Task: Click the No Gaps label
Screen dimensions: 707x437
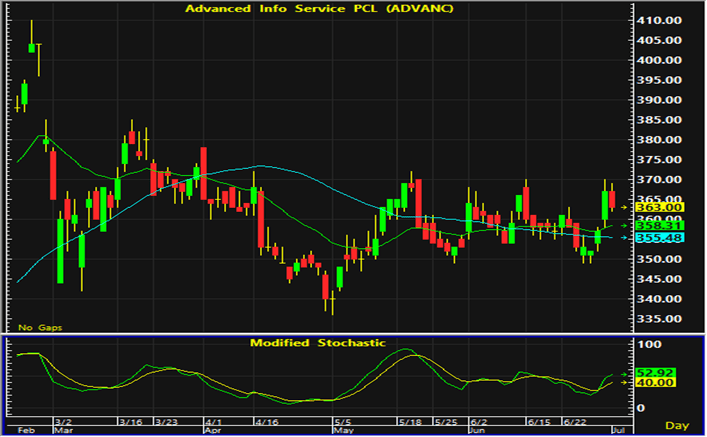Action: coord(40,327)
